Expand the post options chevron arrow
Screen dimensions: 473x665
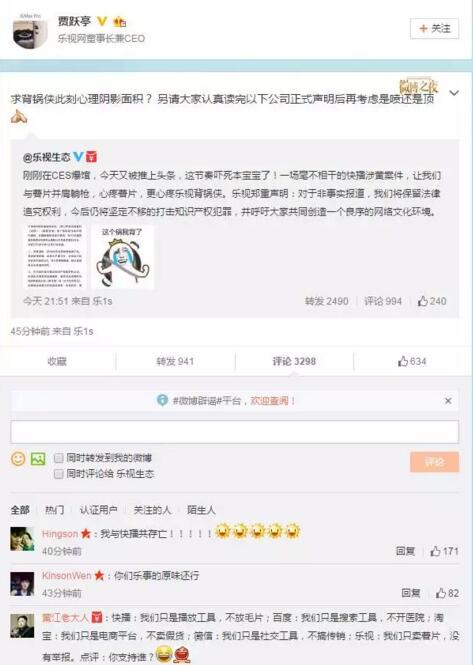[454, 93]
